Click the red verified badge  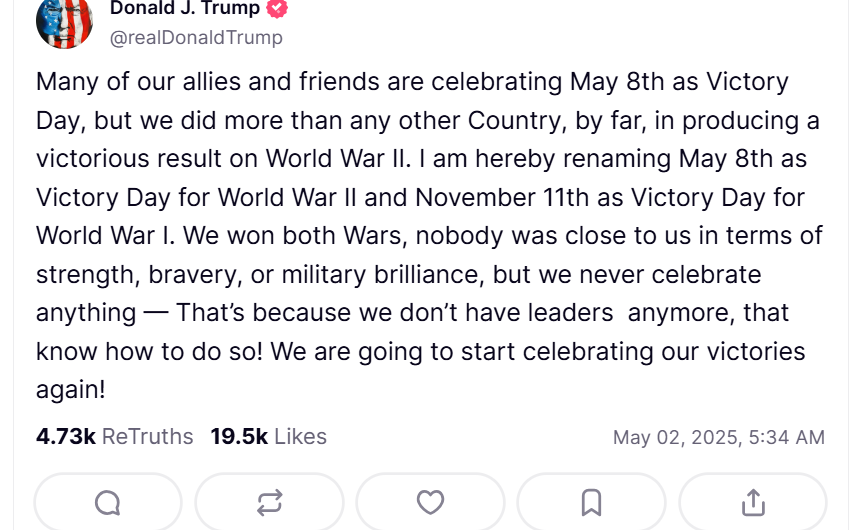click(x=277, y=8)
